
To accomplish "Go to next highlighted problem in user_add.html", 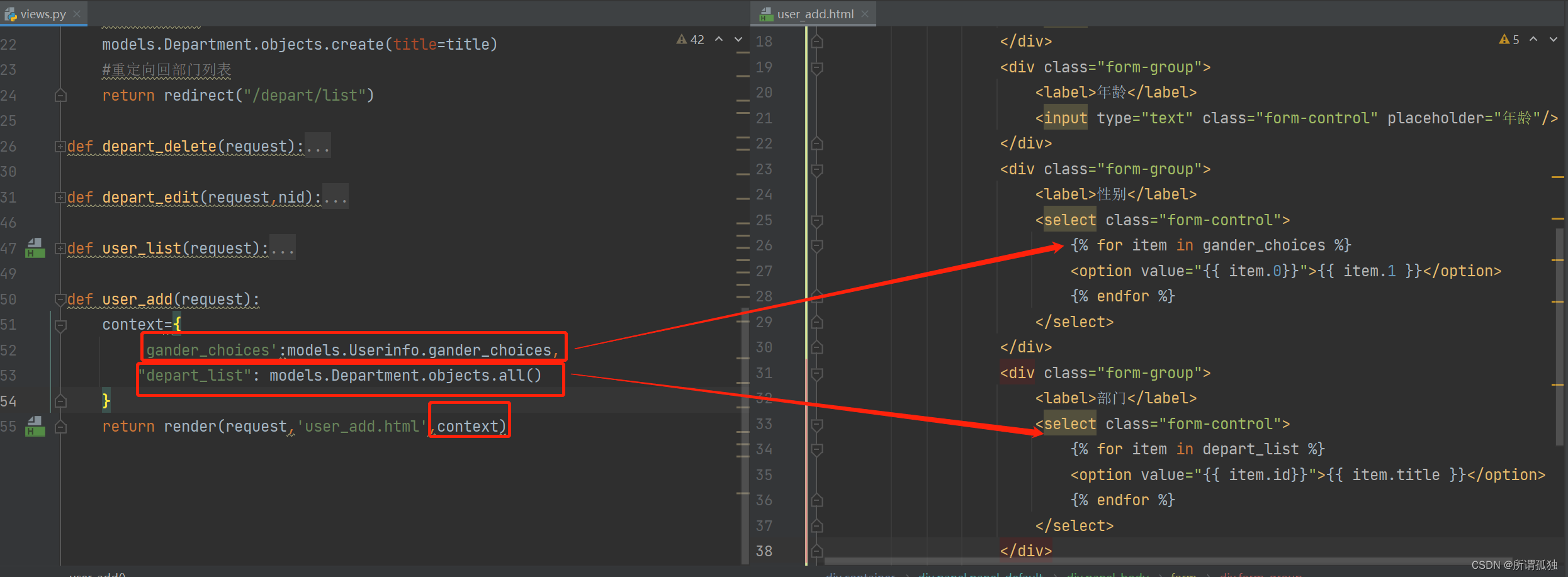I will pyautogui.click(x=1553, y=40).
